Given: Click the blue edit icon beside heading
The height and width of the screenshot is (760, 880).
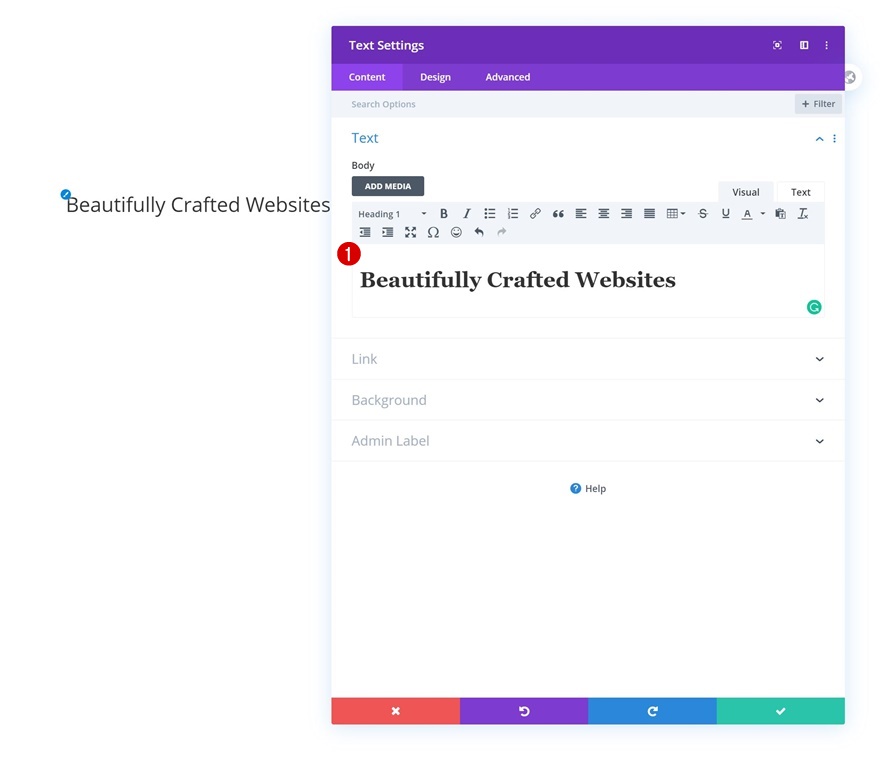Looking at the screenshot, I should pyautogui.click(x=66, y=194).
